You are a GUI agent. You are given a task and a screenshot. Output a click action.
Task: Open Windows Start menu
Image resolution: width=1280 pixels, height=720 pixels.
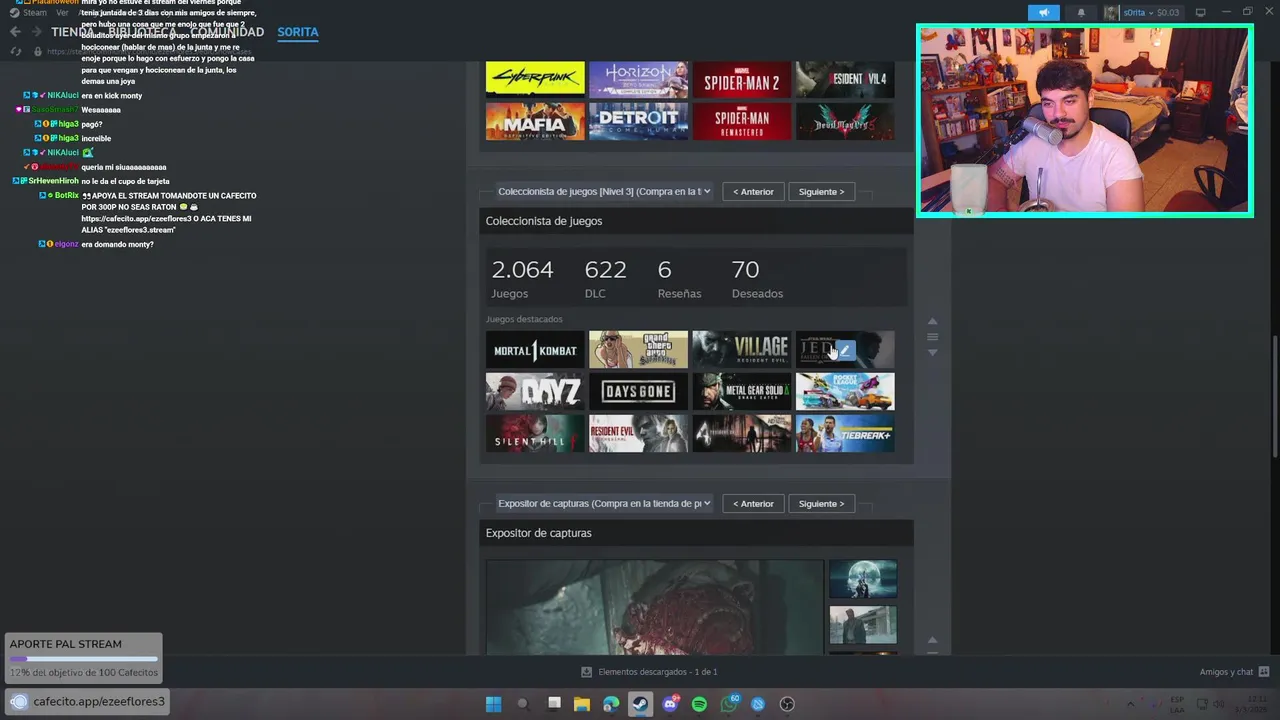(x=493, y=704)
